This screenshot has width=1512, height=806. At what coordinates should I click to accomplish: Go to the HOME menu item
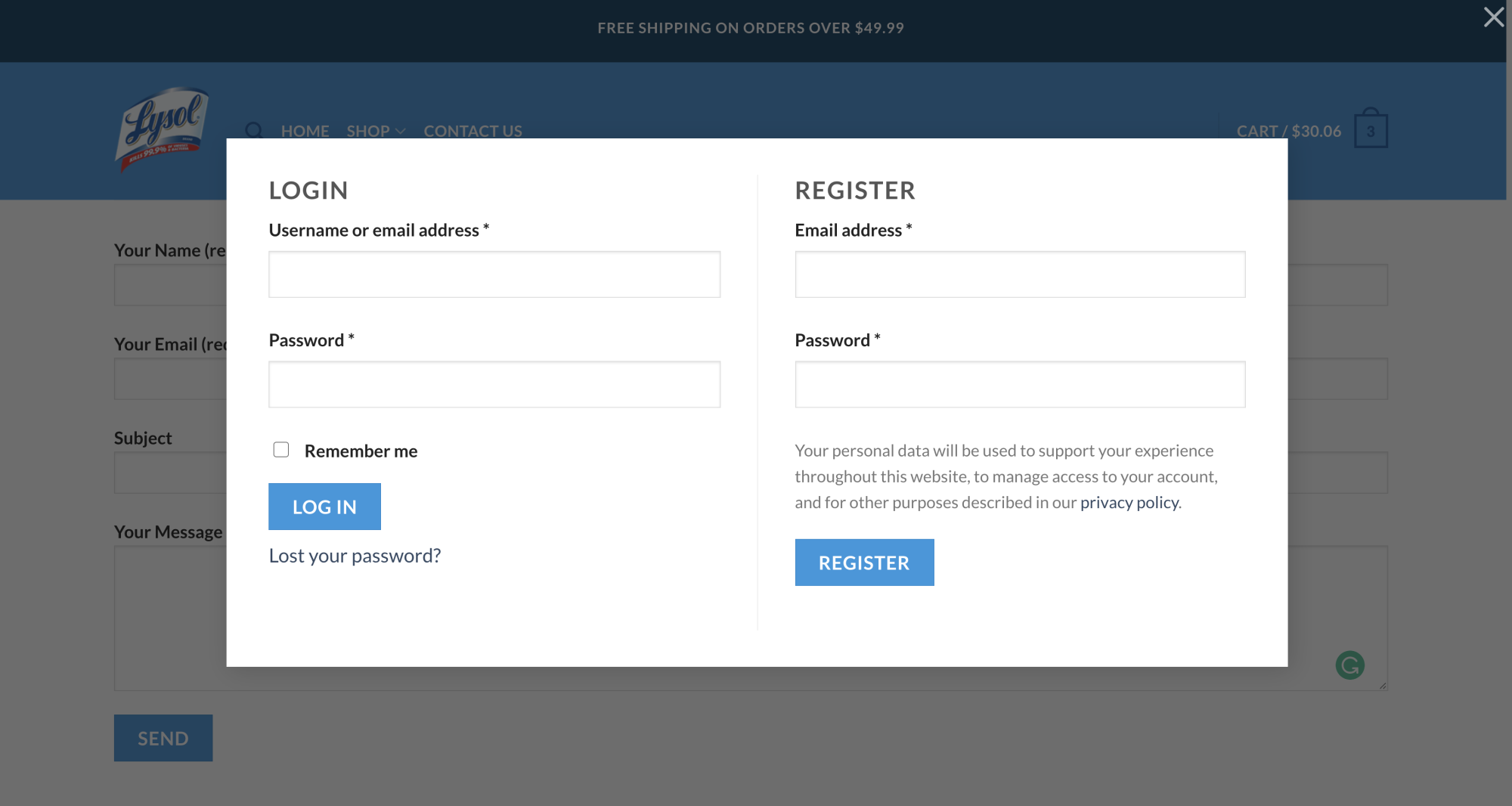coord(305,131)
